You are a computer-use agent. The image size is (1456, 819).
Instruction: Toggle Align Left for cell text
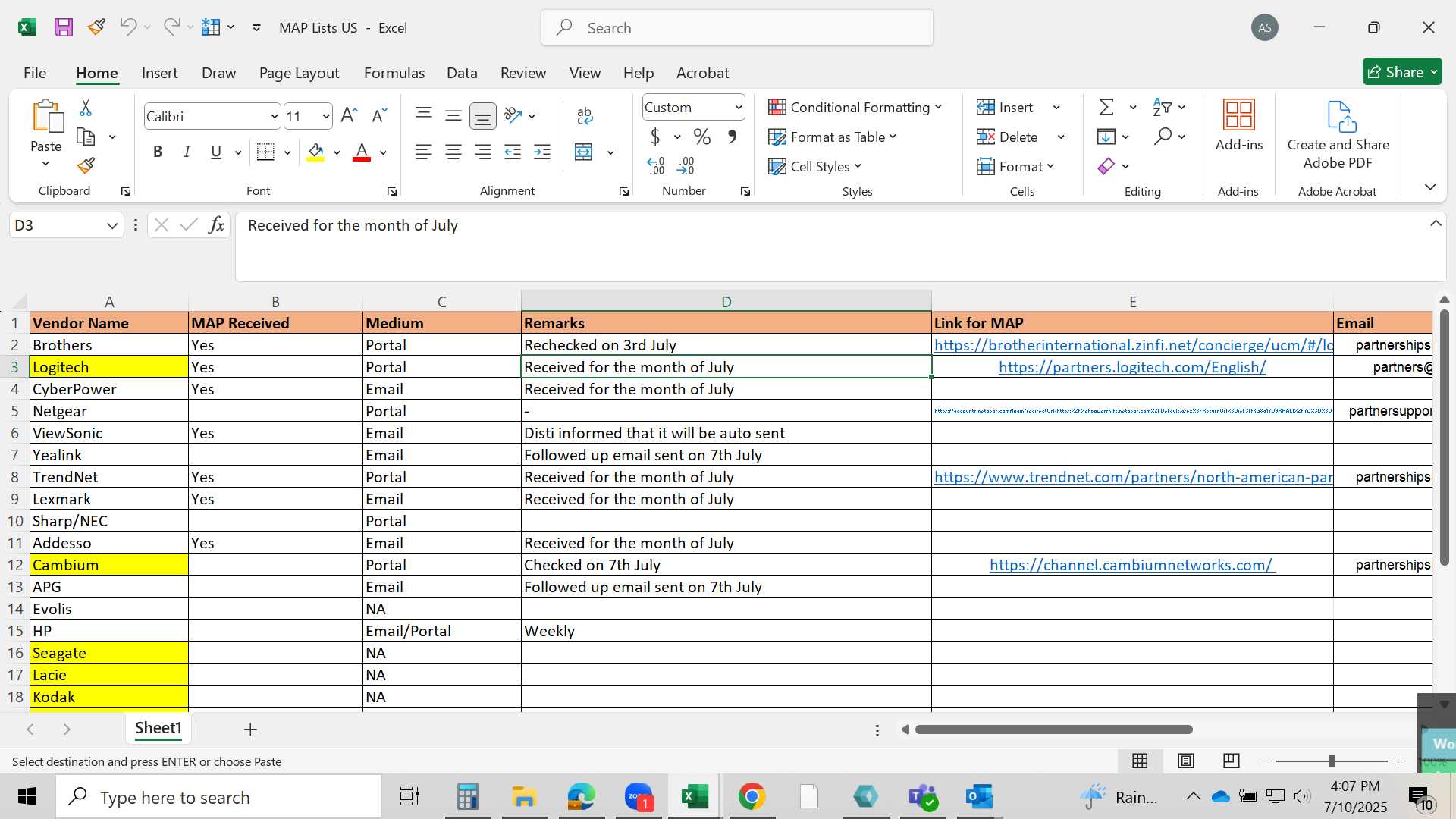(x=424, y=152)
